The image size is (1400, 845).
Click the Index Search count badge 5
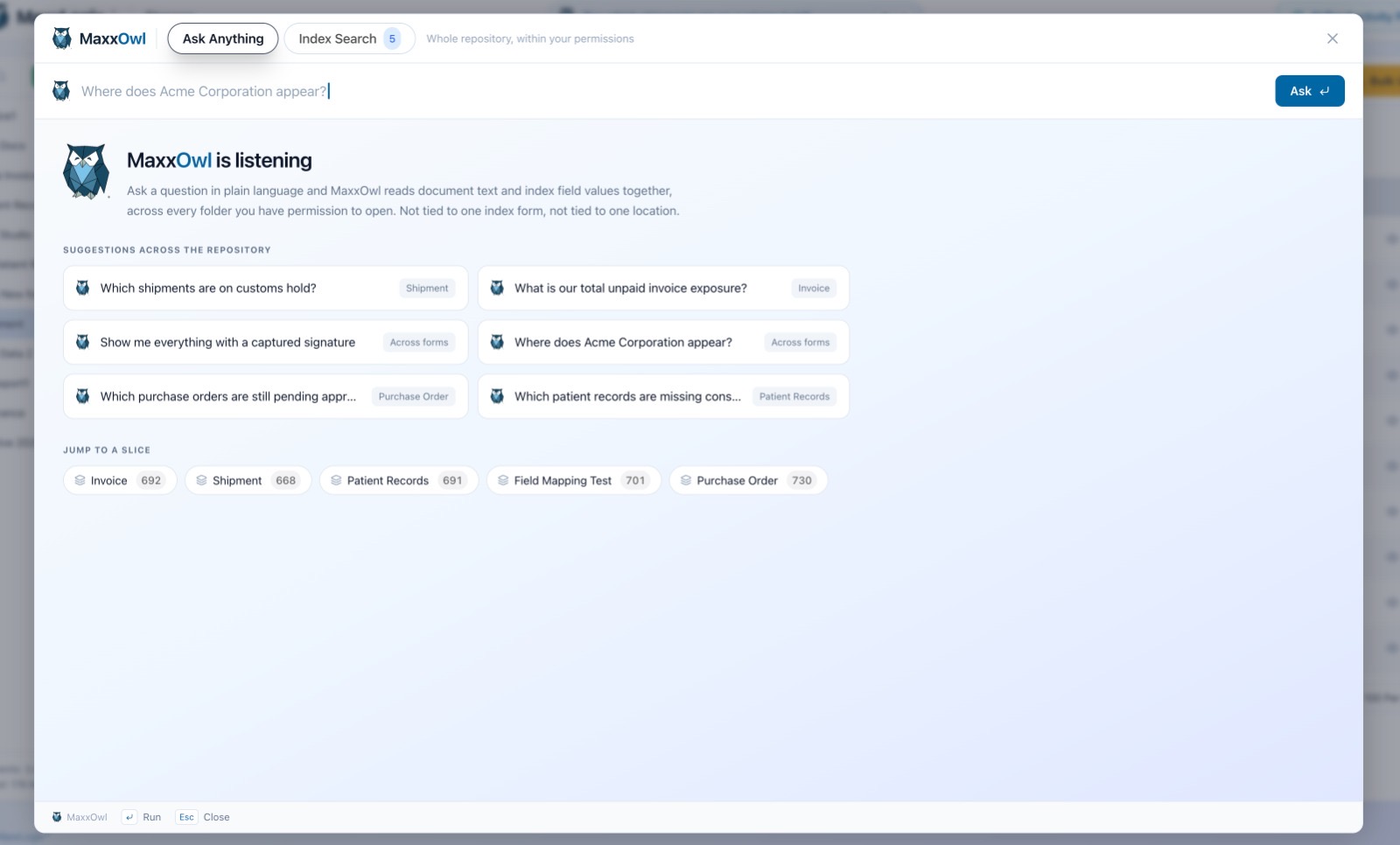(x=392, y=38)
